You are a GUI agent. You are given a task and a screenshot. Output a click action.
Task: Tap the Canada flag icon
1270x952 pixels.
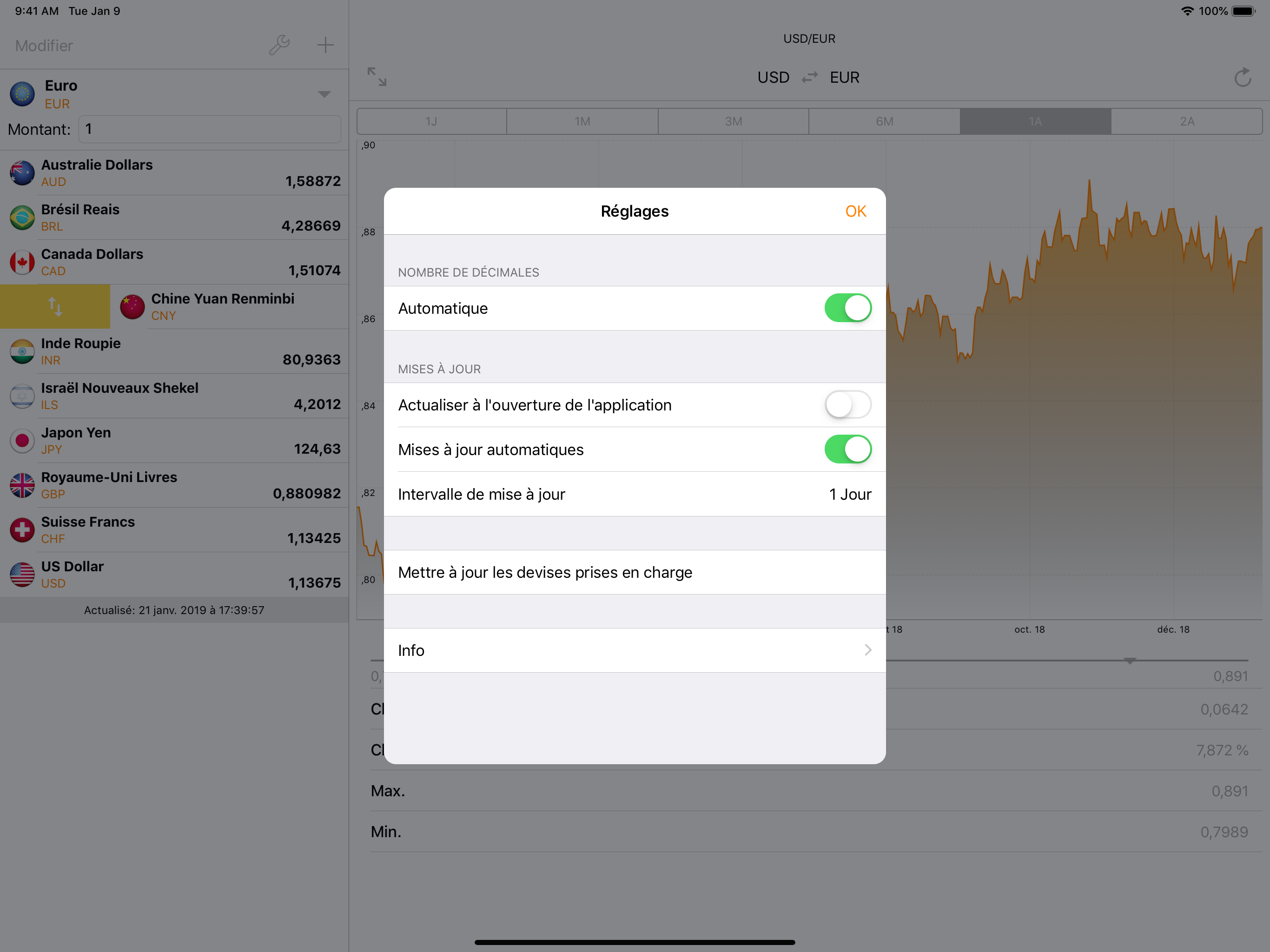[22, 262]
